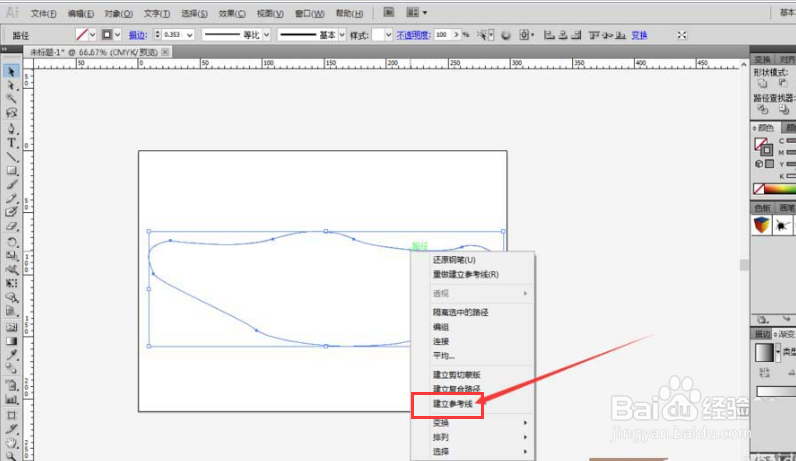
Task: Open the stroke color dropdown
Action: pyautogui.click(x=118, y=35)
